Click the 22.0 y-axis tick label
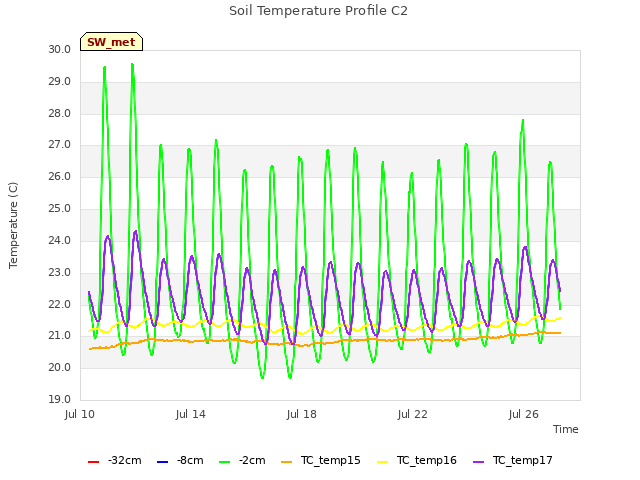The width and height of the screenshot is (640, 480). (x=60, y=304)
